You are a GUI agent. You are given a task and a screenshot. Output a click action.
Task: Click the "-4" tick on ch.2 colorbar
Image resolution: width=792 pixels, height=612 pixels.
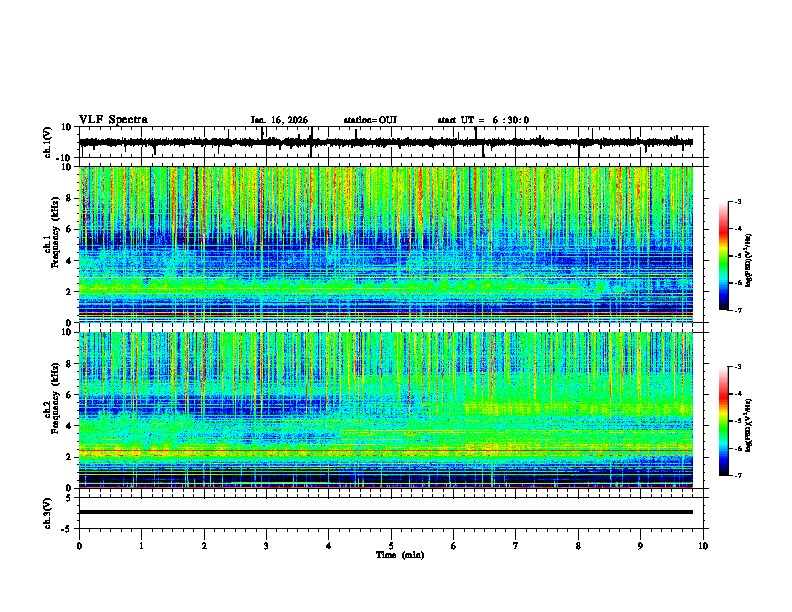(738, 394)
